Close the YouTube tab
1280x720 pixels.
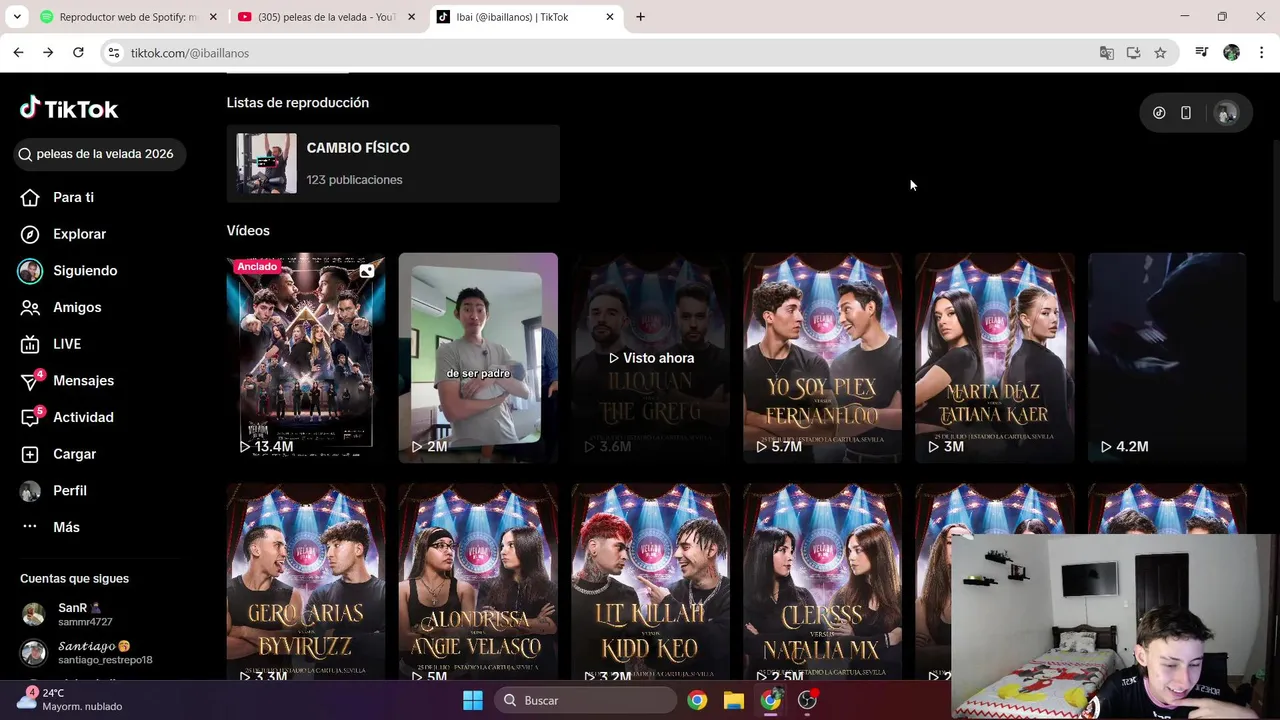point(411,17)
